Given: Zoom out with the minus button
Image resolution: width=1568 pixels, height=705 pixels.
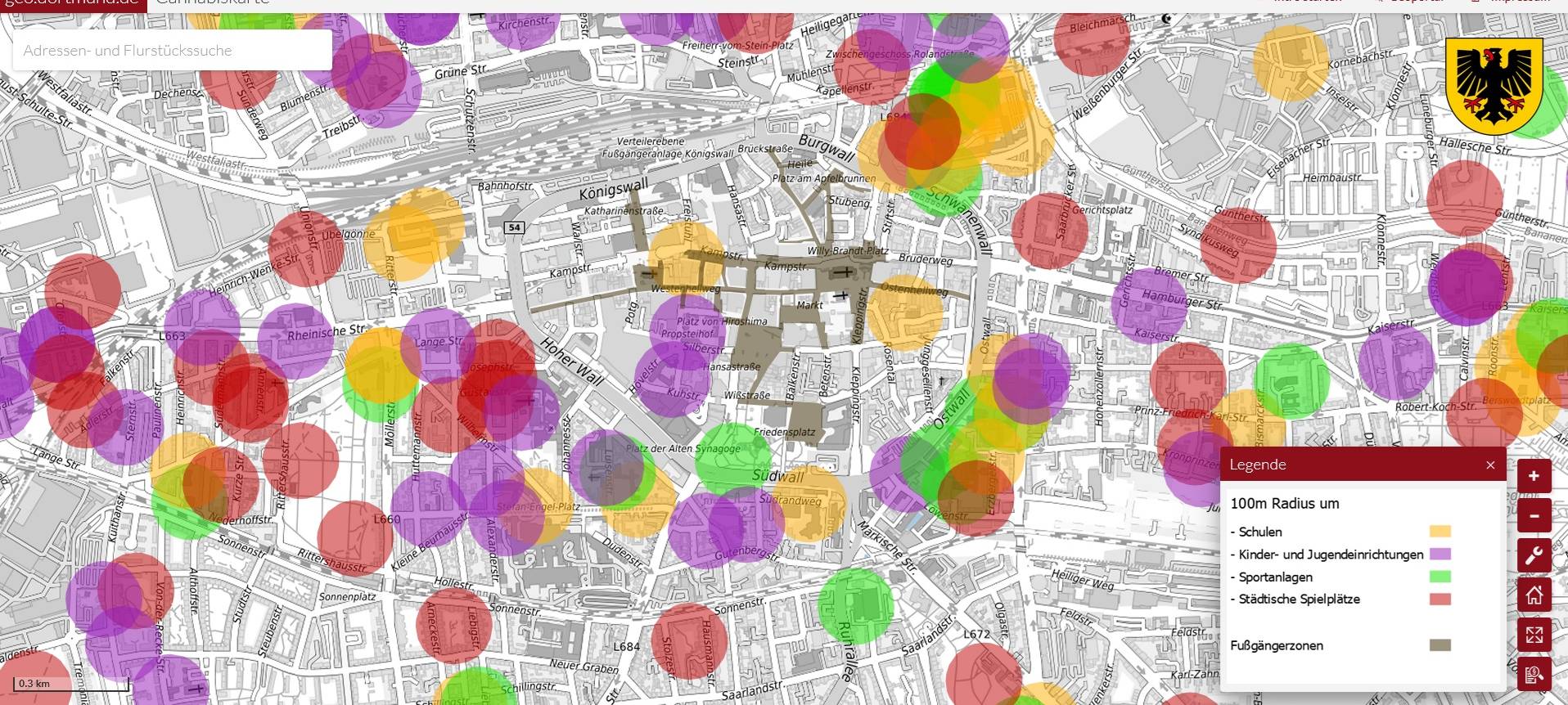Looking at the screenshot, I should click(1534, 516).
